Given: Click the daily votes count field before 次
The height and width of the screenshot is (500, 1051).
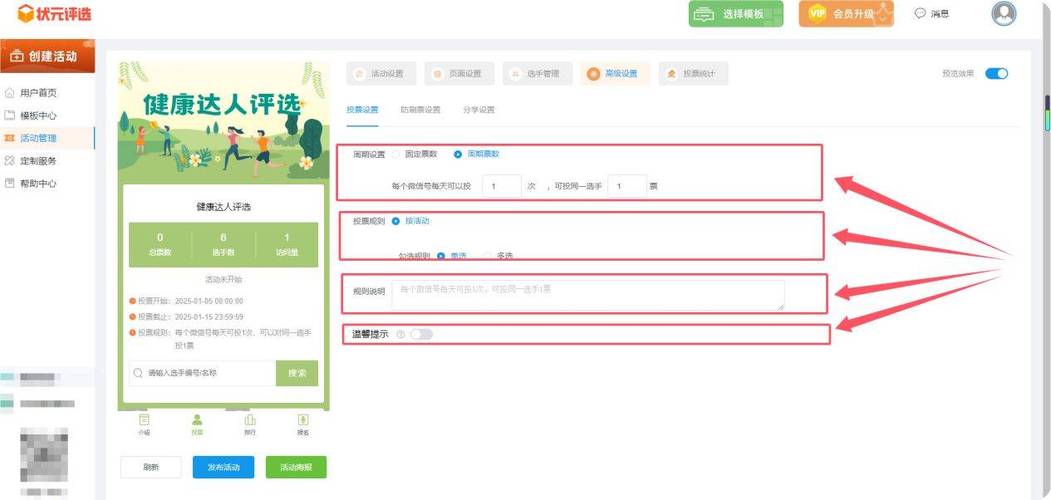Looking at the screenshot, I should coord(501,186).
